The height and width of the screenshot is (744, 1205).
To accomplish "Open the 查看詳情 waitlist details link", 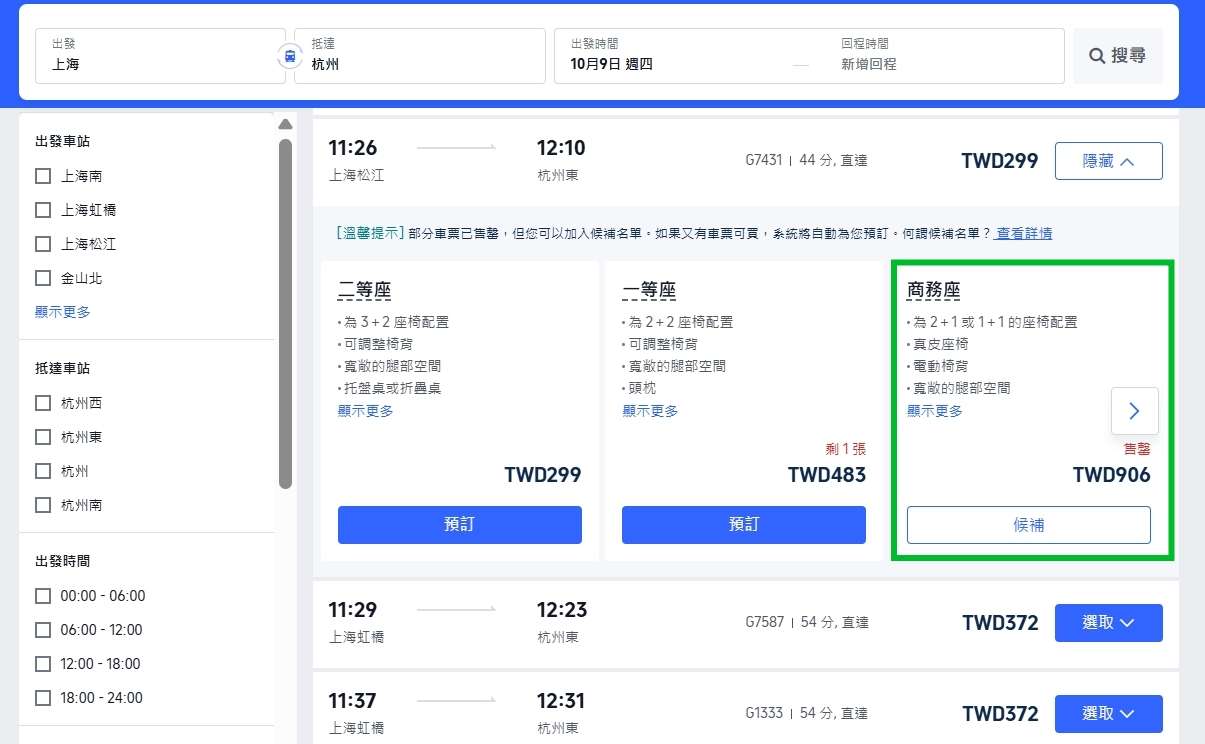I will tap(1023, 233).
